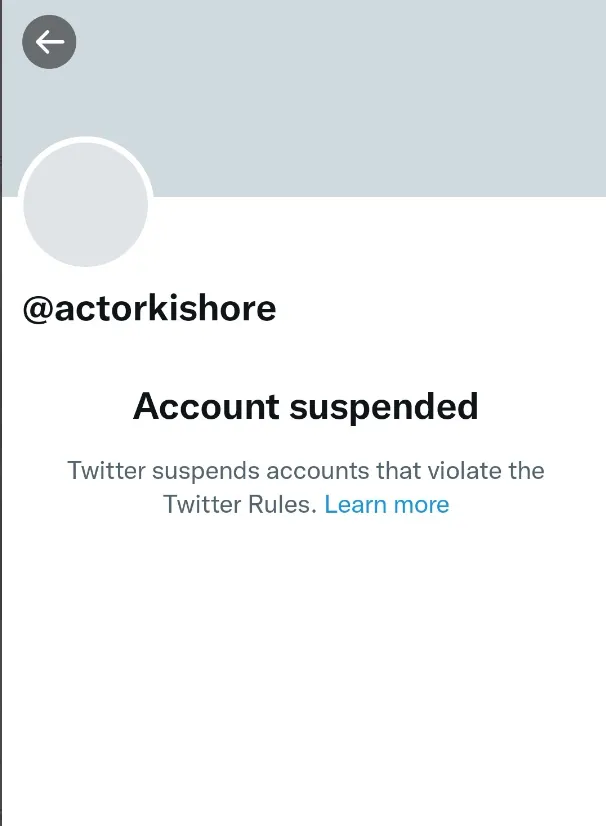Click the word Account in the heading
Viewport: 606px width, 826px height.
tap(206, 407)
